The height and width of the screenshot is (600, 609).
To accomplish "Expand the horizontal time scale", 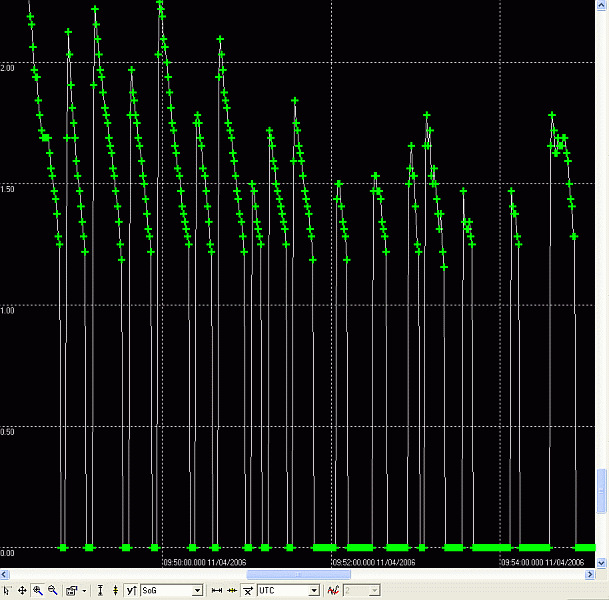I will click(216, 591).
